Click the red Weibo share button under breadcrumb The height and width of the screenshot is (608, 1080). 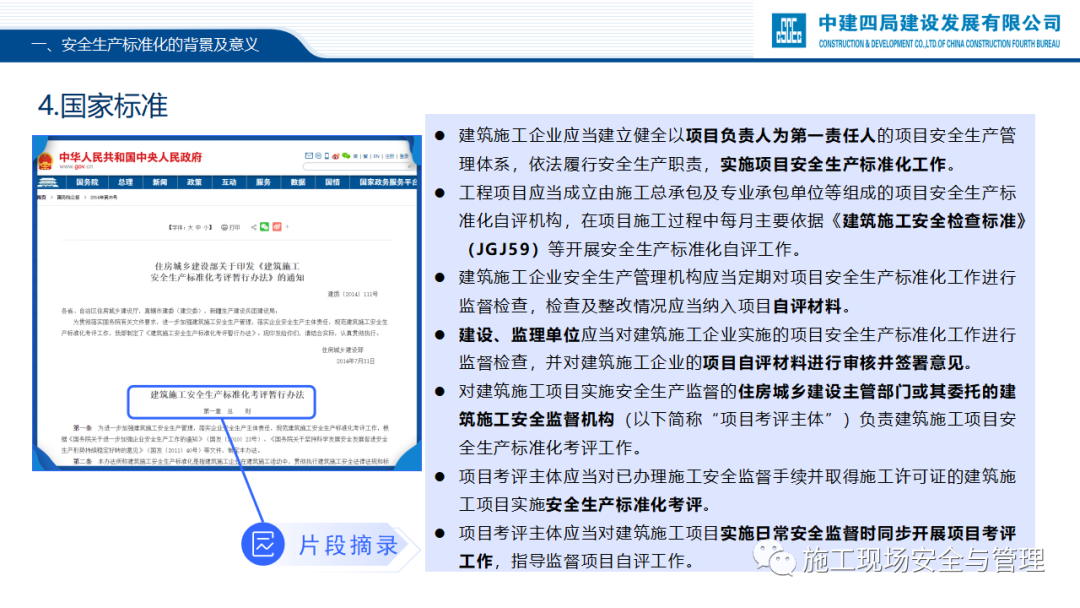(277, 227)
